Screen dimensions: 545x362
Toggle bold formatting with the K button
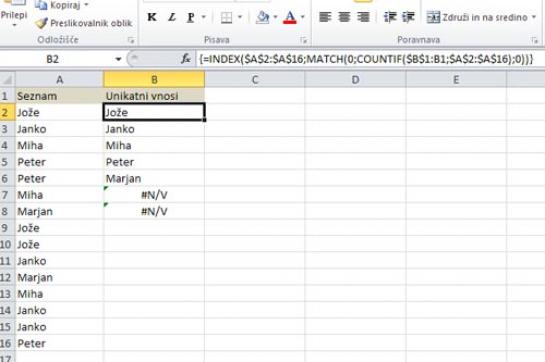[152, 17]
